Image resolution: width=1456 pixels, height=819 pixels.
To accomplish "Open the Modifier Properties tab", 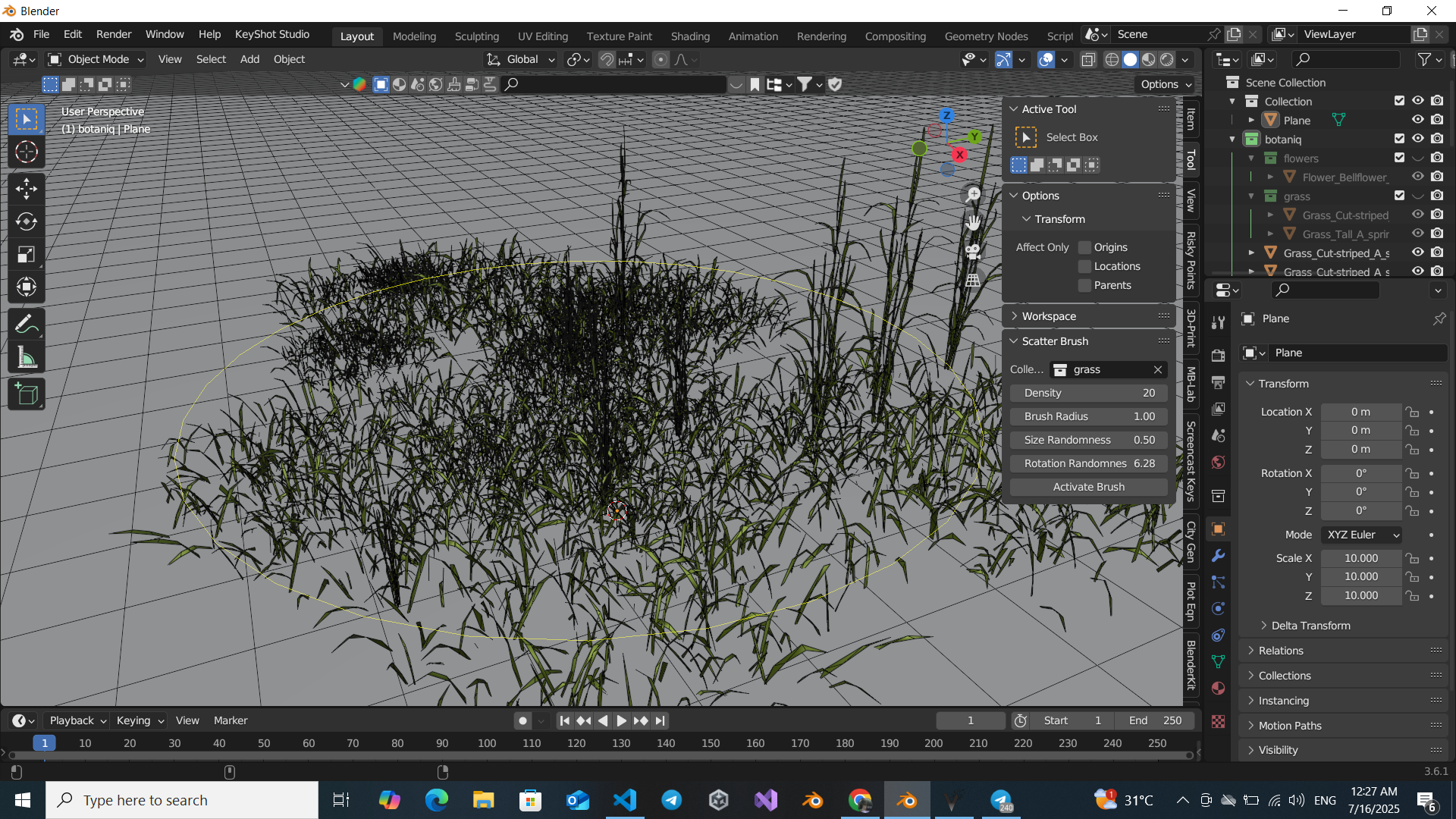I will point(1219,556).
